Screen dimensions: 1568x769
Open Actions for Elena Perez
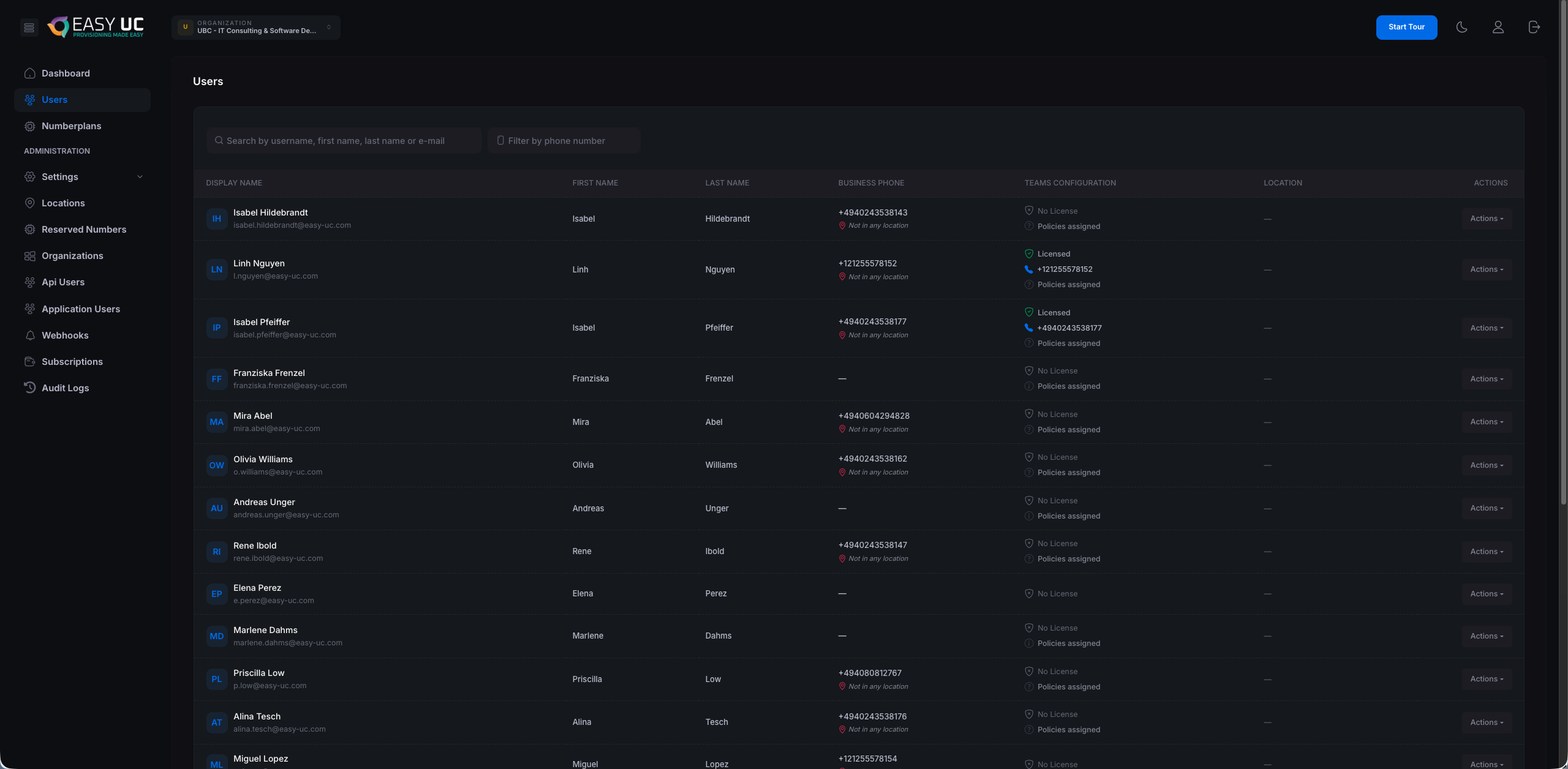tap(1487, 594)
